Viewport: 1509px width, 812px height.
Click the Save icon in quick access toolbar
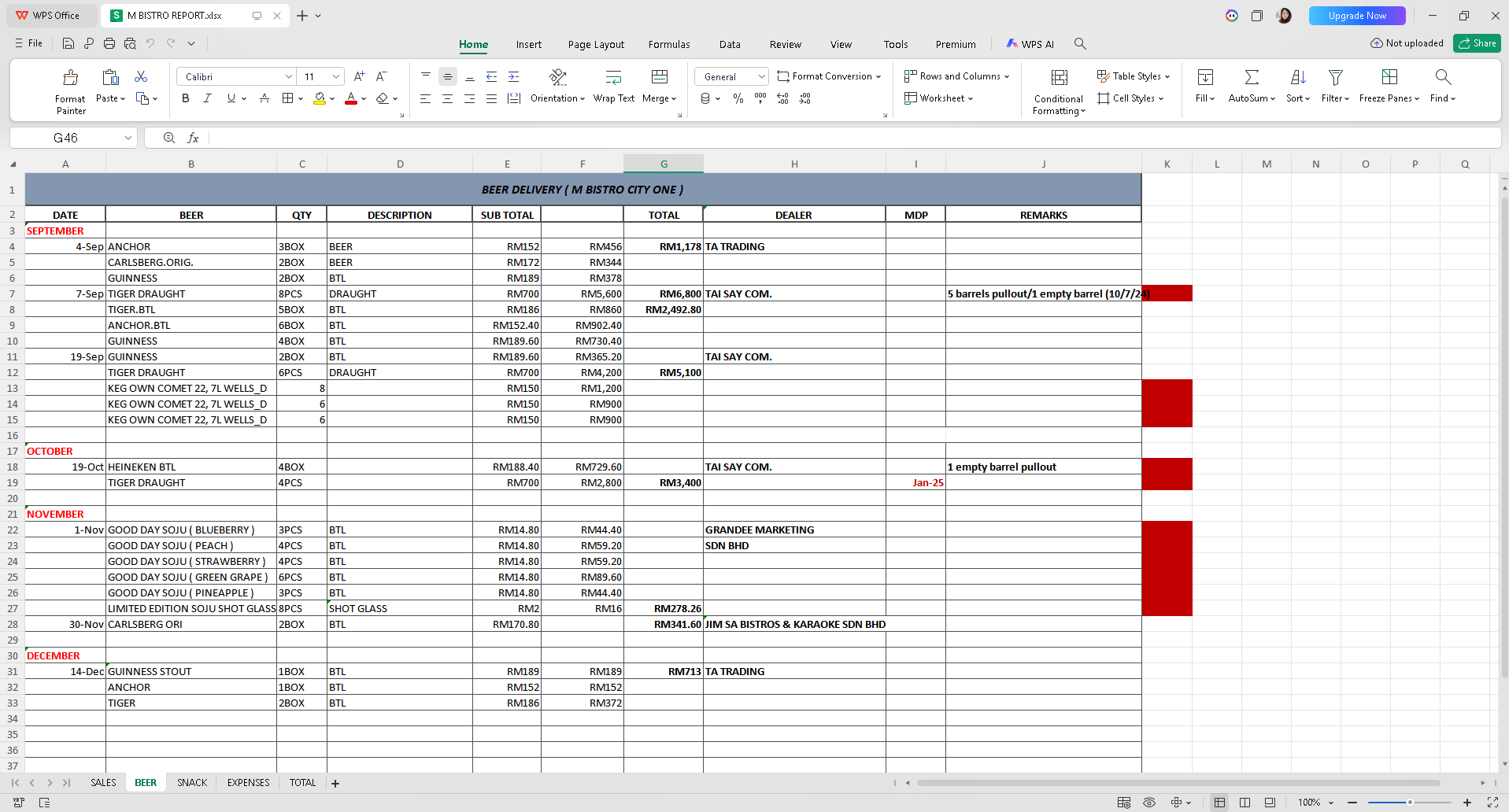[x=68, y=44]
